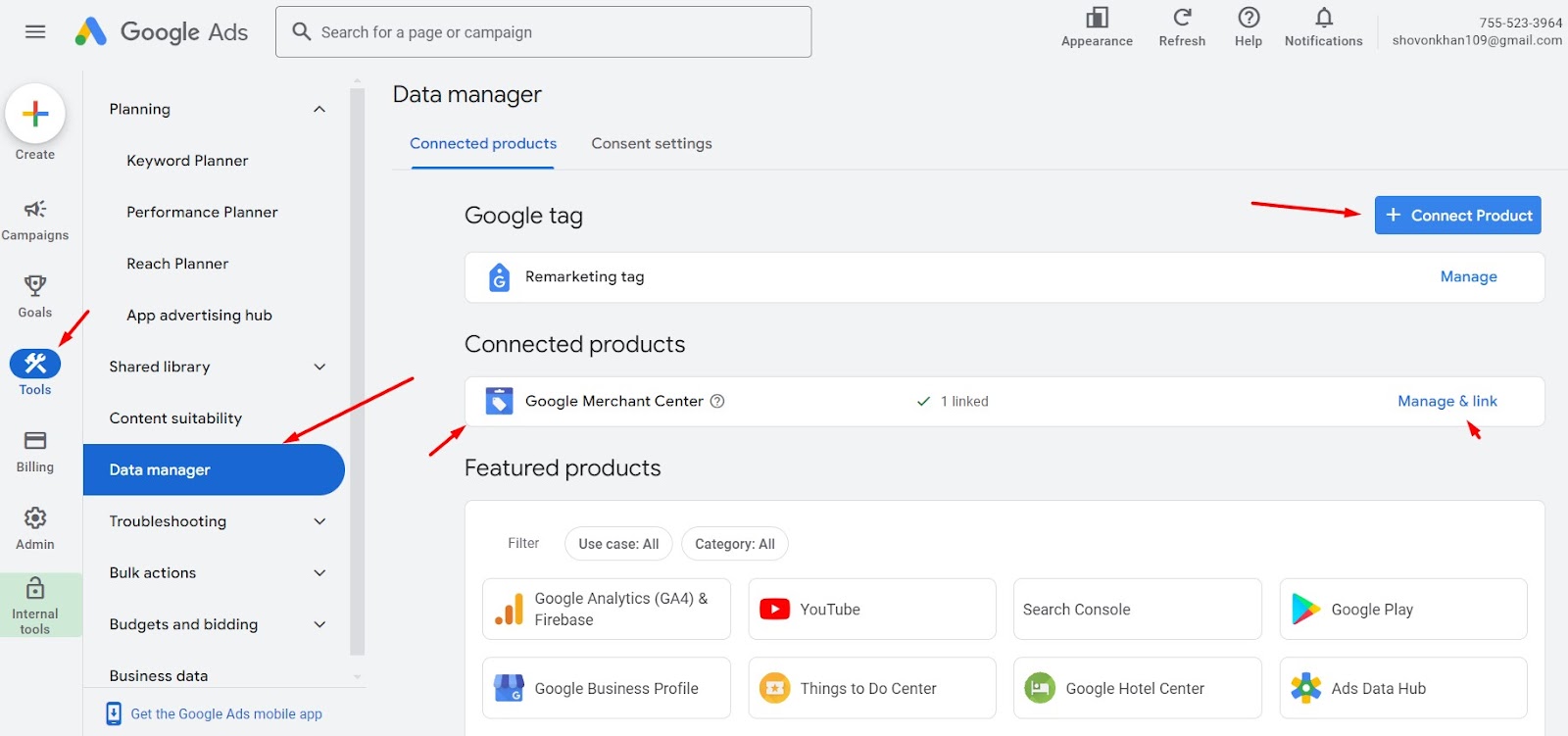Click the Google Hotel Center icon

(x=1040, y=688)
